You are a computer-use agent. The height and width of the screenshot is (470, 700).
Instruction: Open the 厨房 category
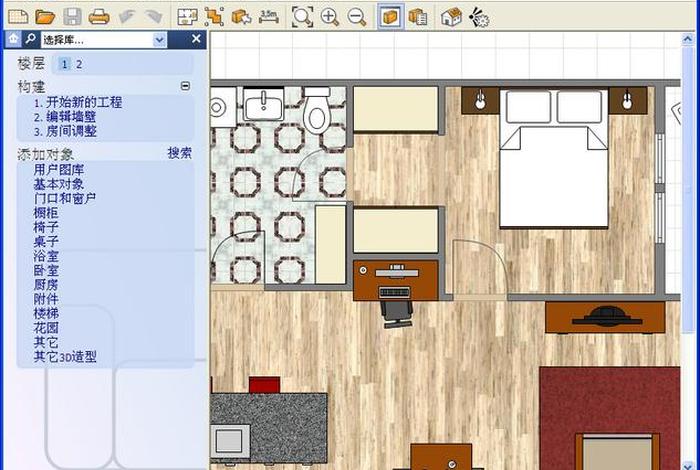coord(46,284)
